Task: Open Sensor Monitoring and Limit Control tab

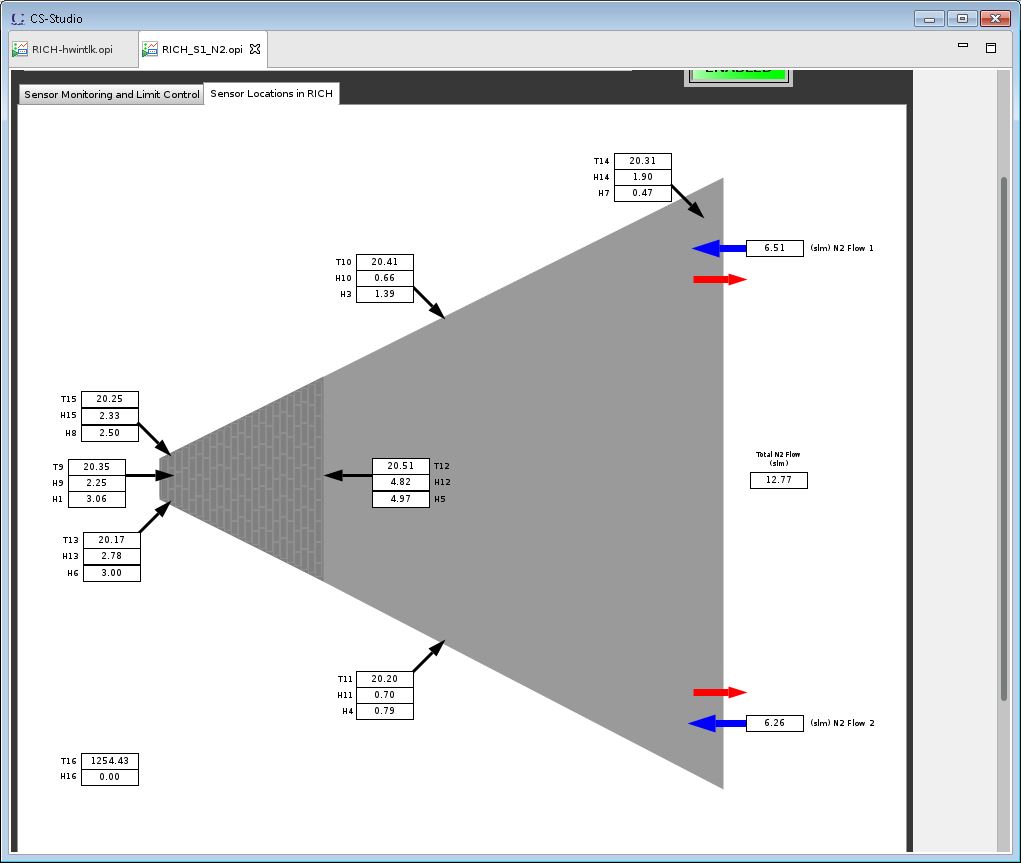Action: [111, 94]
